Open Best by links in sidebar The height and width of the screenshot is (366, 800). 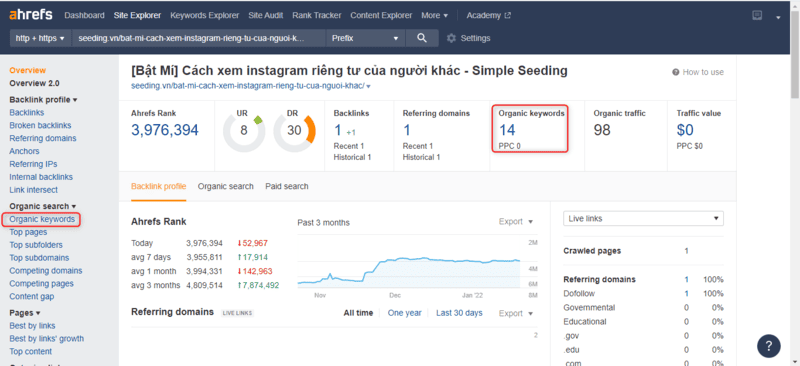pyautogui.click(x=32, y=326)
